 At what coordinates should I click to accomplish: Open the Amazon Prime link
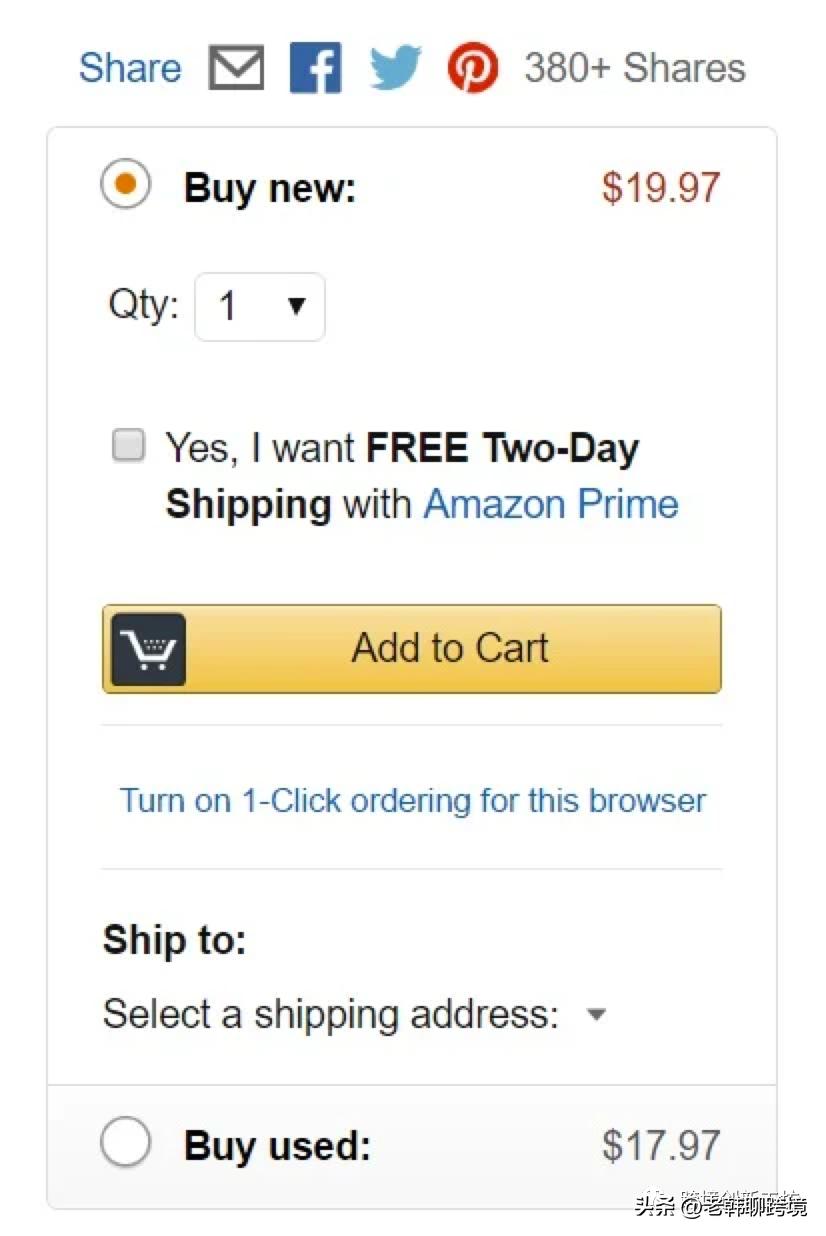(x=551, y=504)
